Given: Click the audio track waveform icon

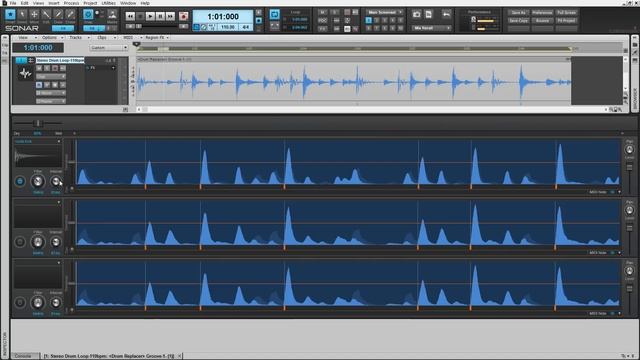Looking at the screenshot, I should tap(25, 73).
